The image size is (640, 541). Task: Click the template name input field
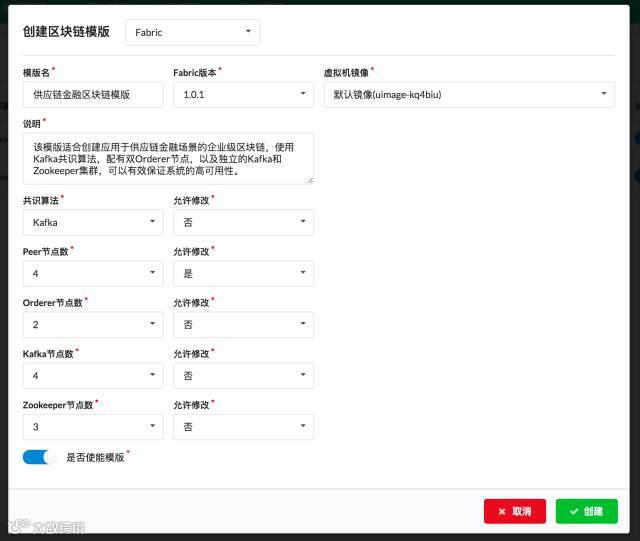93,95
